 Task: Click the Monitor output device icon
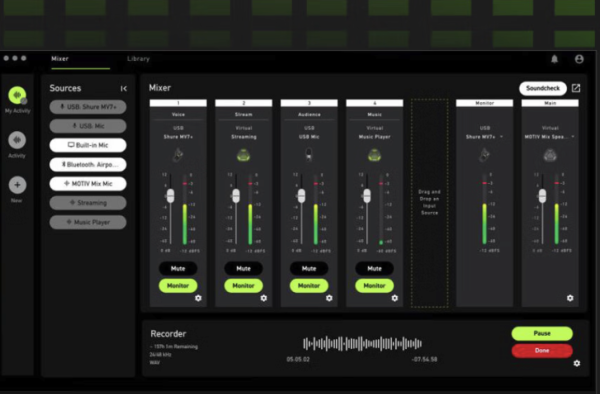coord(484,155)
